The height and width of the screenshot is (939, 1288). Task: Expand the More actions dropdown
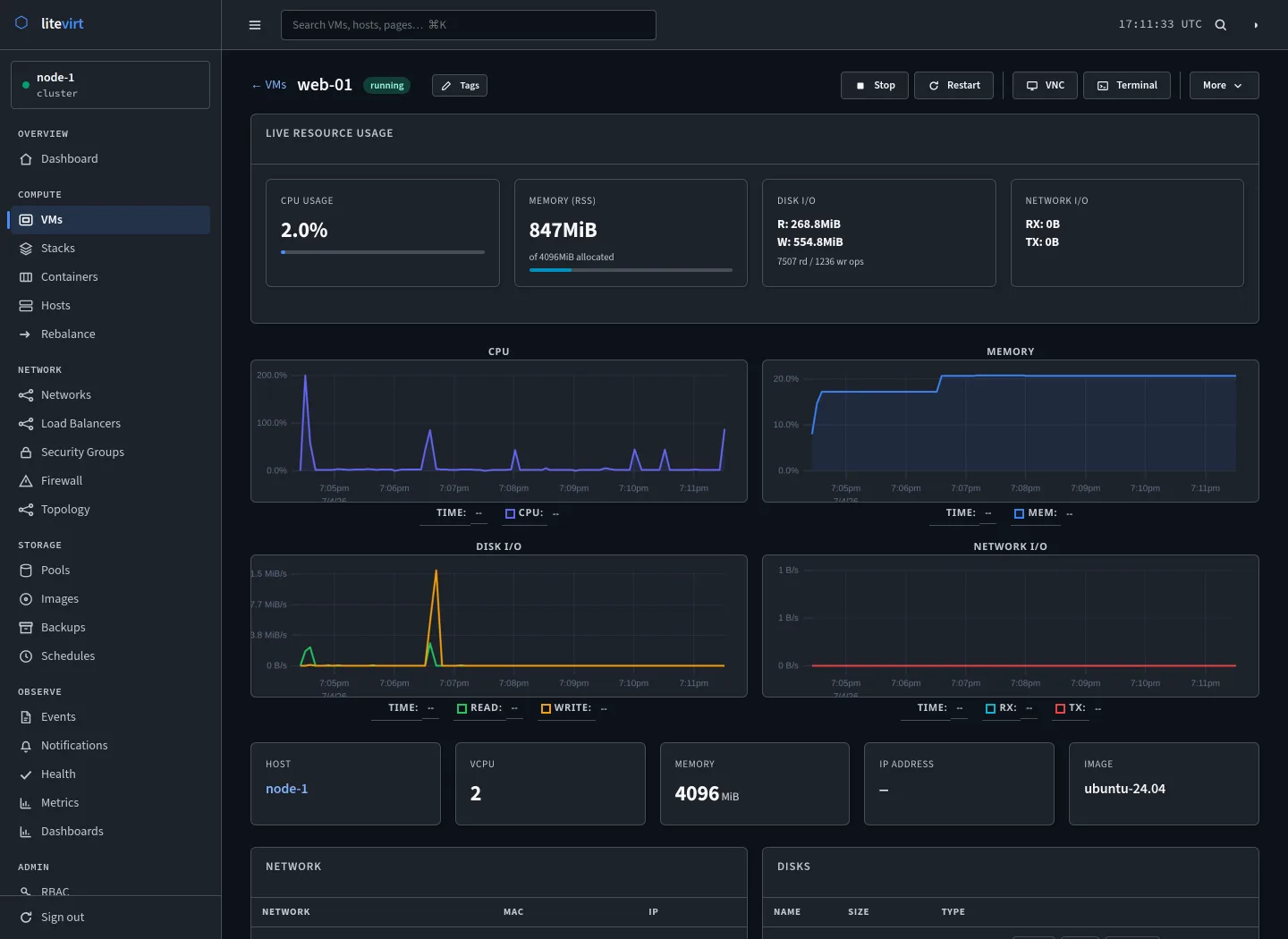(1224, 85)
